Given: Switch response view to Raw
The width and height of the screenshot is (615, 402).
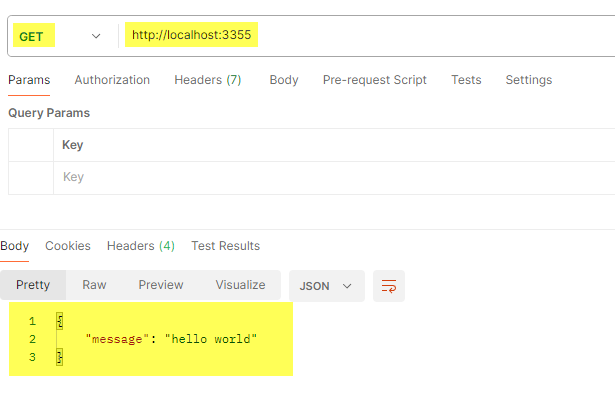Looking at the screenshot, I should coord(94,285).
